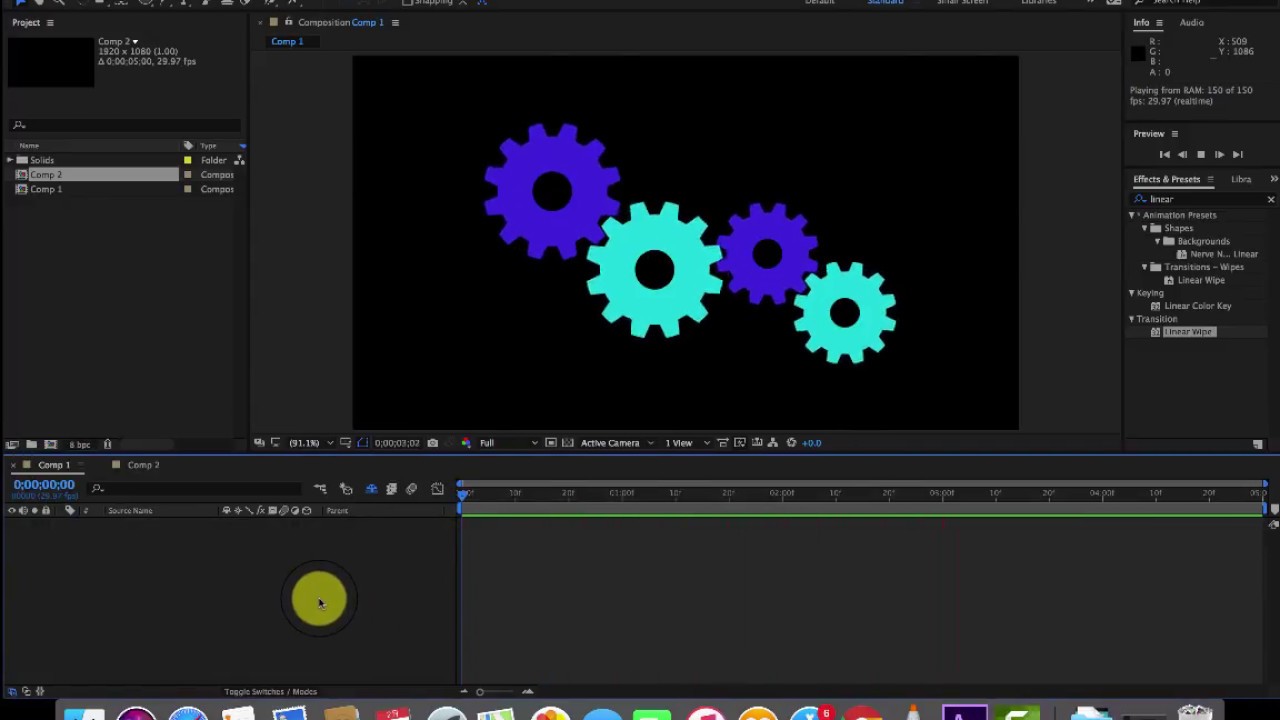1280x720 pixels.
Task: Open the Preview panel menu
Action: (x=1174, y=133)
